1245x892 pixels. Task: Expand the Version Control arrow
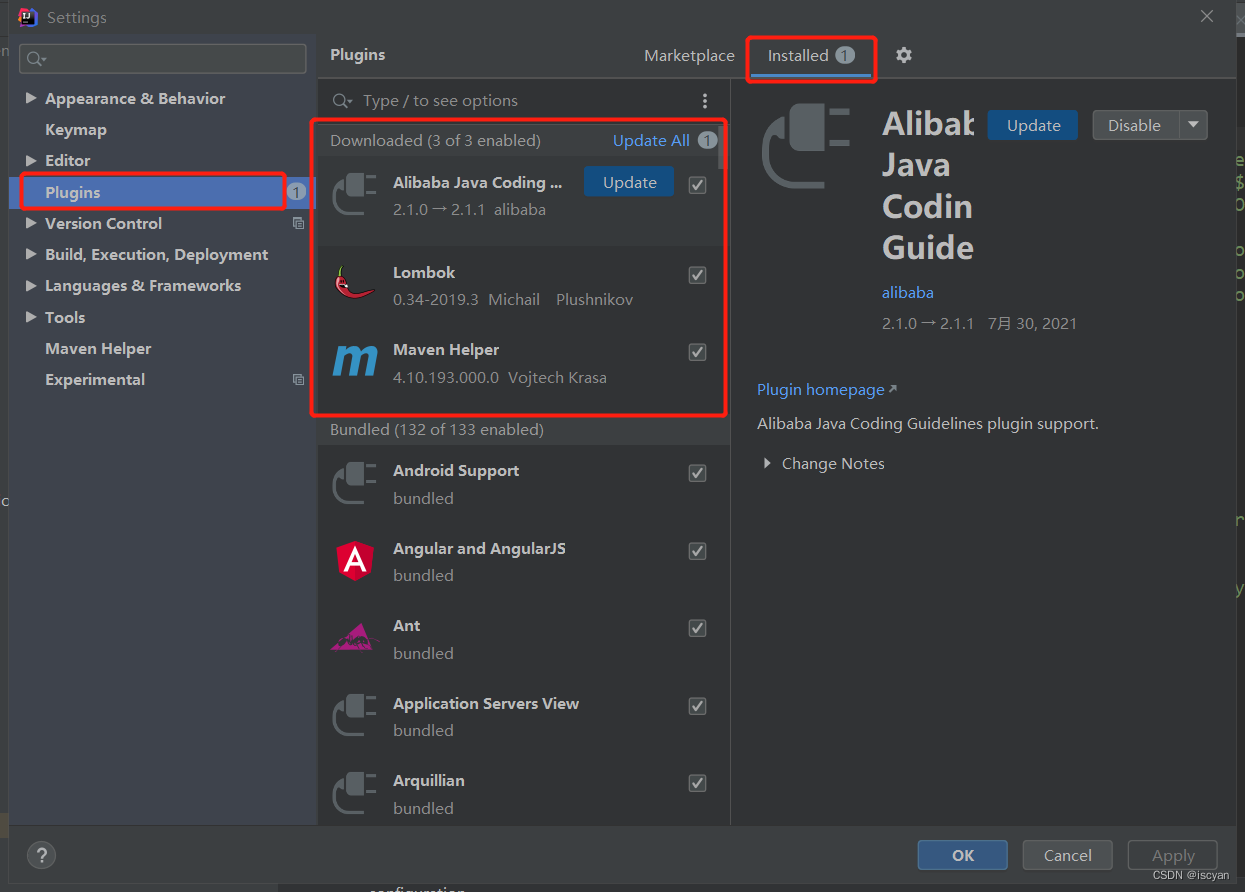click(31, 223)
